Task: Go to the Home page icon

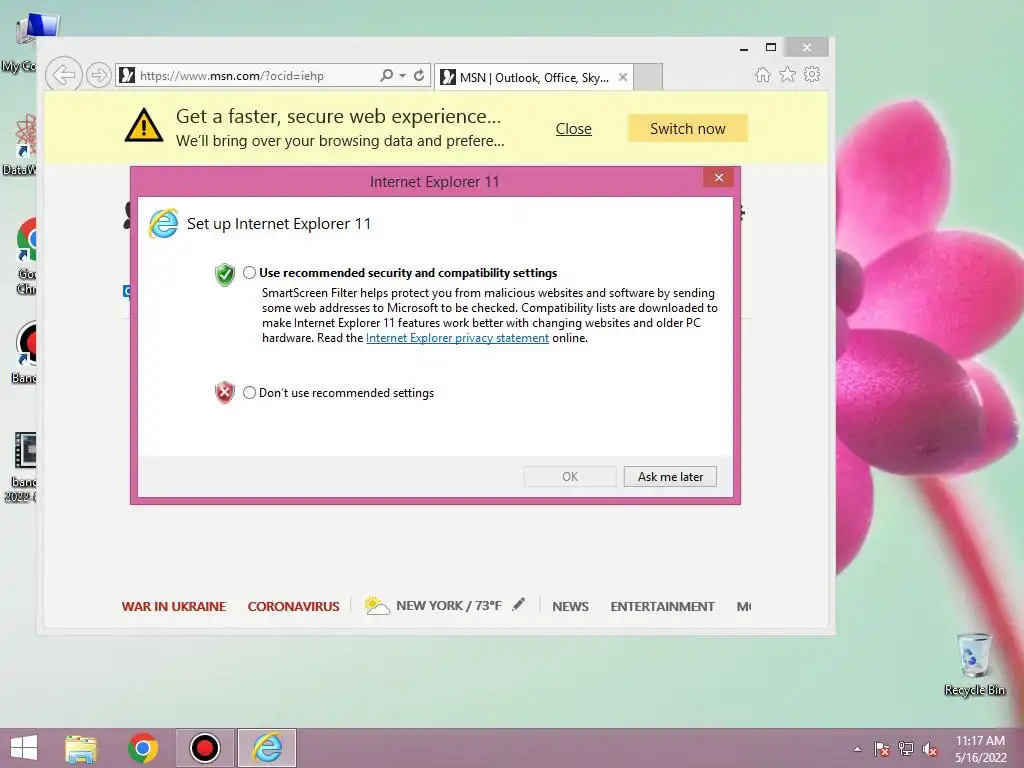Action: [x=763, y=75]
